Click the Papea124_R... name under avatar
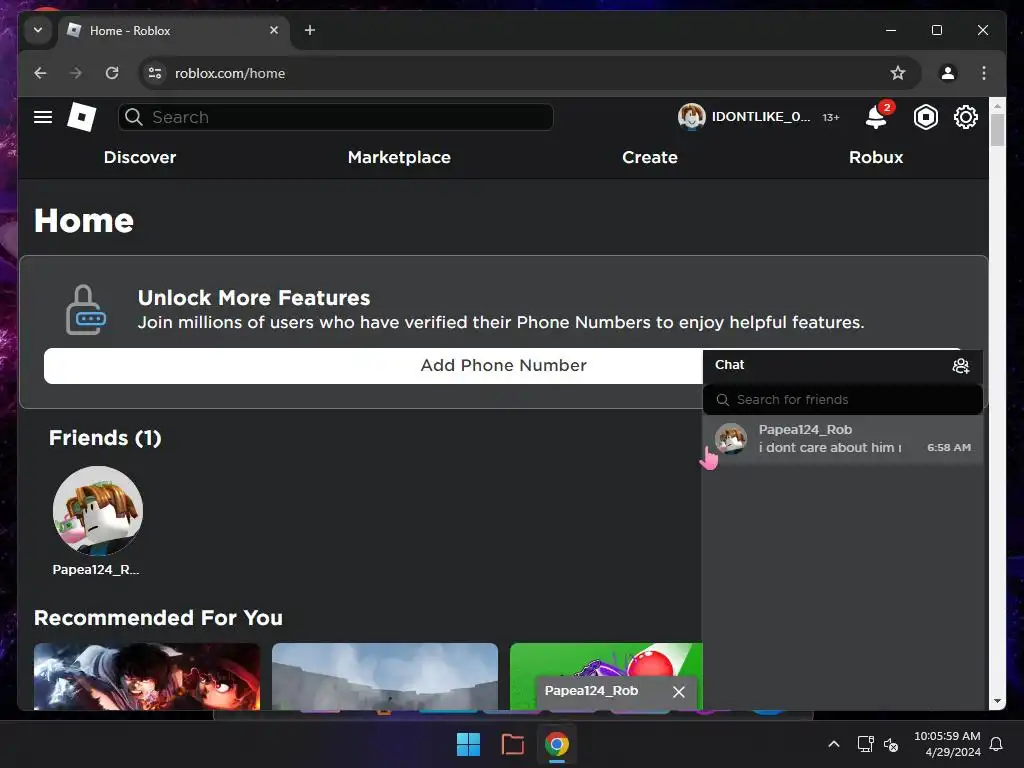1024x768 pixels. (x=96, y=569)
